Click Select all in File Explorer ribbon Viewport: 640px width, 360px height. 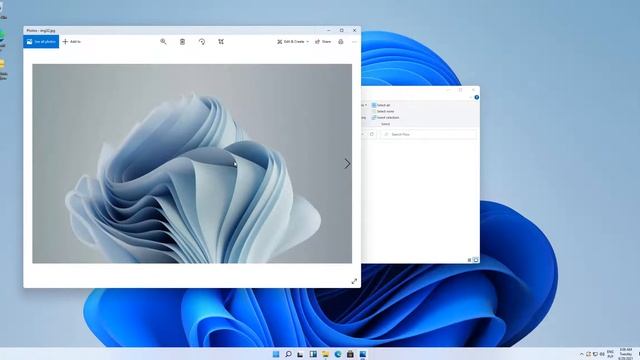click(381, 105)
